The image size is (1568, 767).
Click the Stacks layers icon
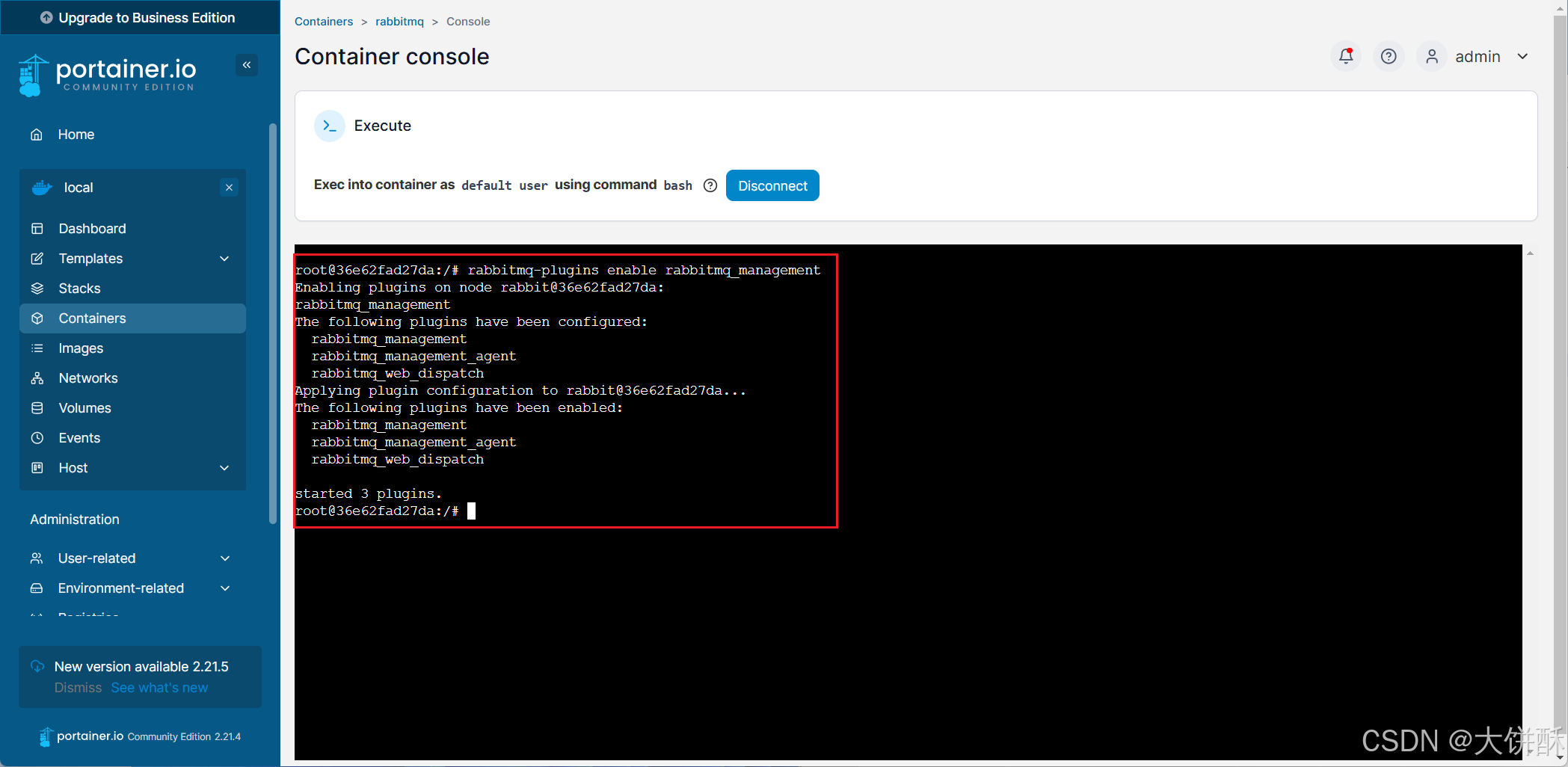[37, 289]
